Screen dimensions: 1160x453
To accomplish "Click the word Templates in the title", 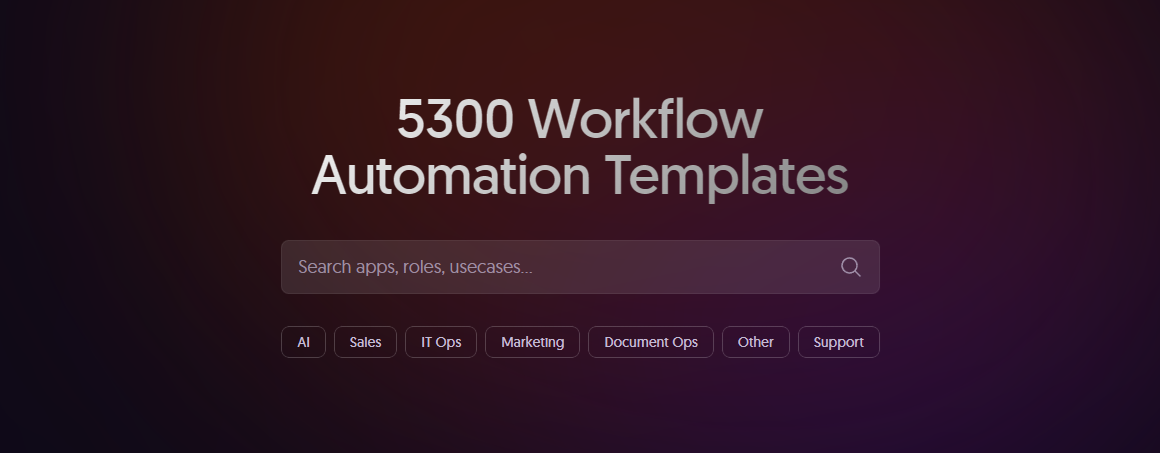I will pos(727,176).
